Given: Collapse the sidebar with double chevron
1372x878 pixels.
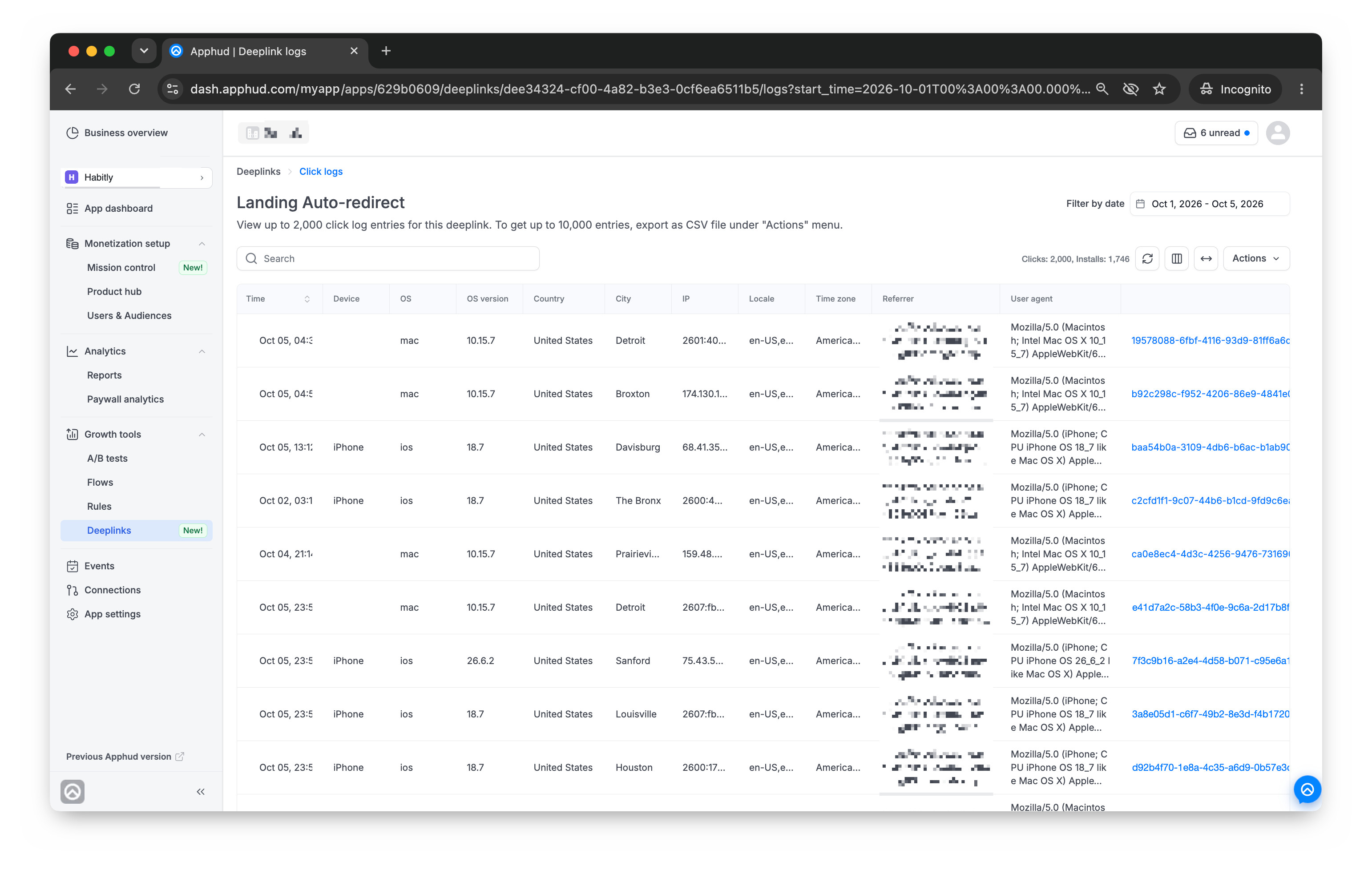Looking at the screenshot, I should pyautogui.click(x=201, y=791).
